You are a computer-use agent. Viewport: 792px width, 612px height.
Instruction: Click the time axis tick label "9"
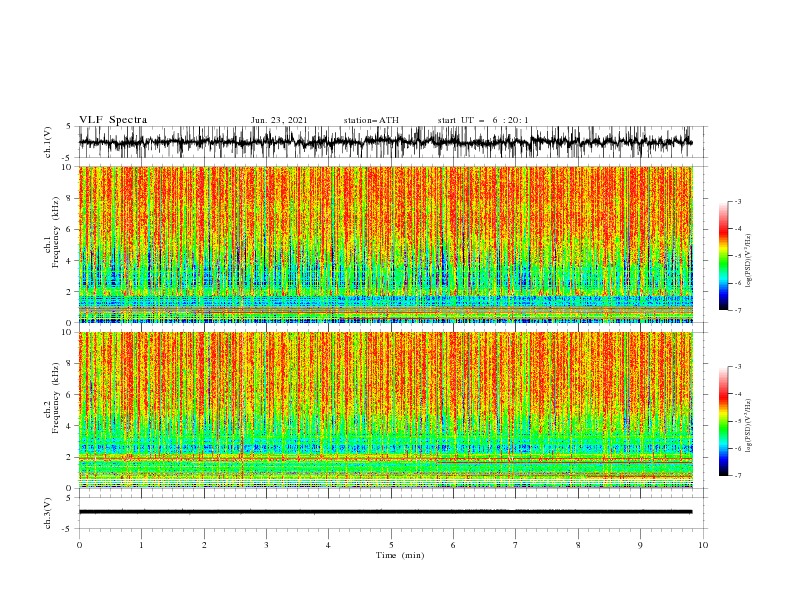[x=640, y=545]
